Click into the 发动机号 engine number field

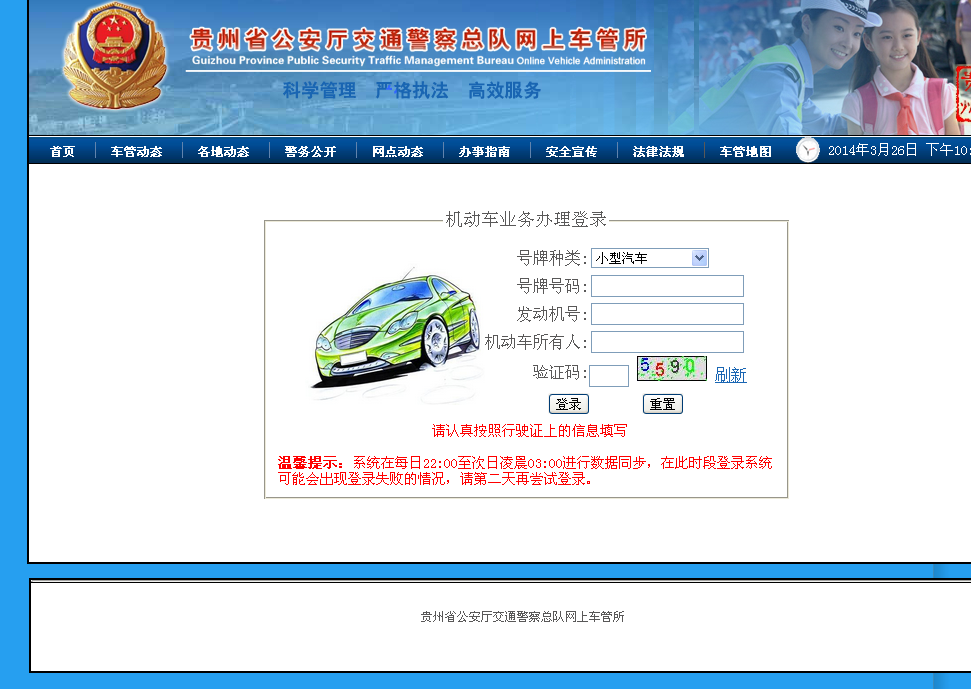(x=667, y=314)
